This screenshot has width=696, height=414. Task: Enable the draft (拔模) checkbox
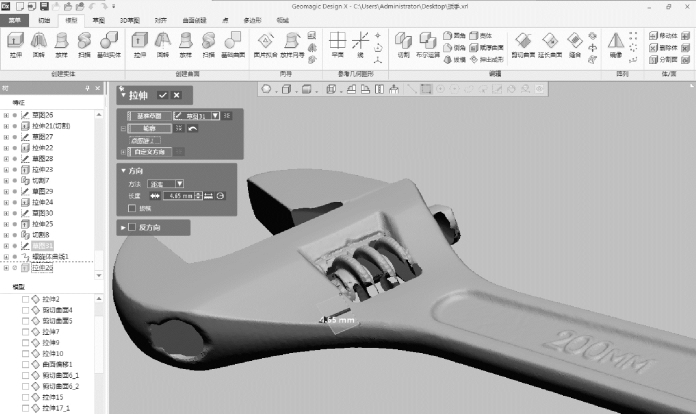[132, 209]
